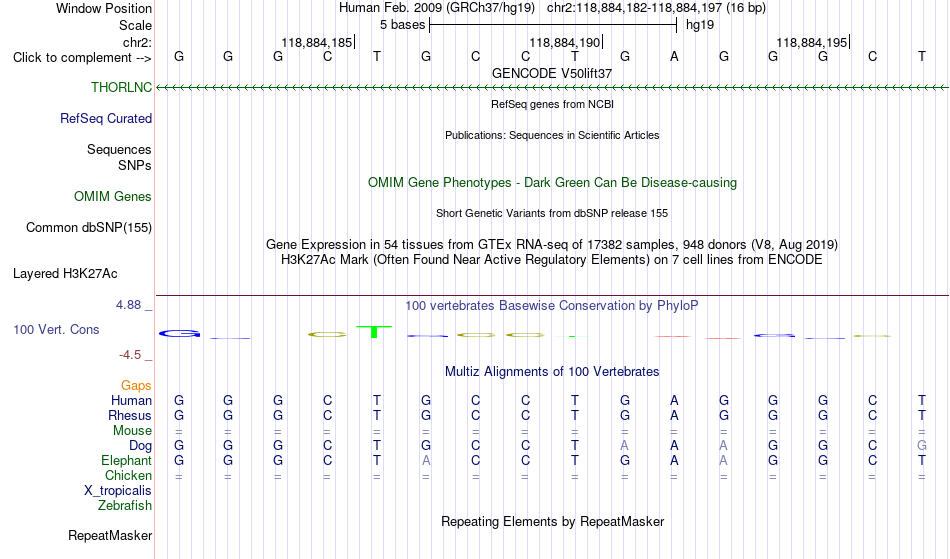Click the 5 bases scale bar
The image size is (950, 559).
(553, 25)
